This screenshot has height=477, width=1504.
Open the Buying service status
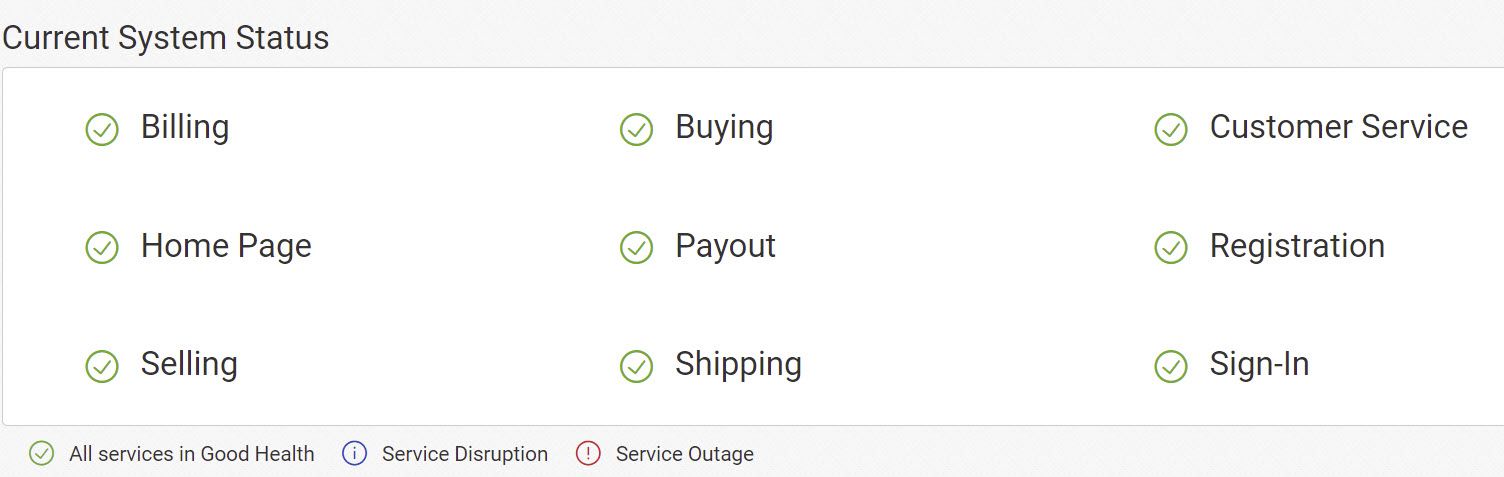[x=724, y=127]
